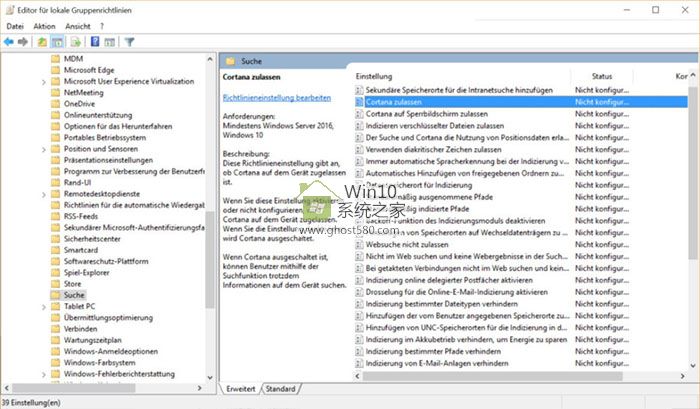Open the Help toolbar icon
The image size is (700, 409).
tap(95, 42)
